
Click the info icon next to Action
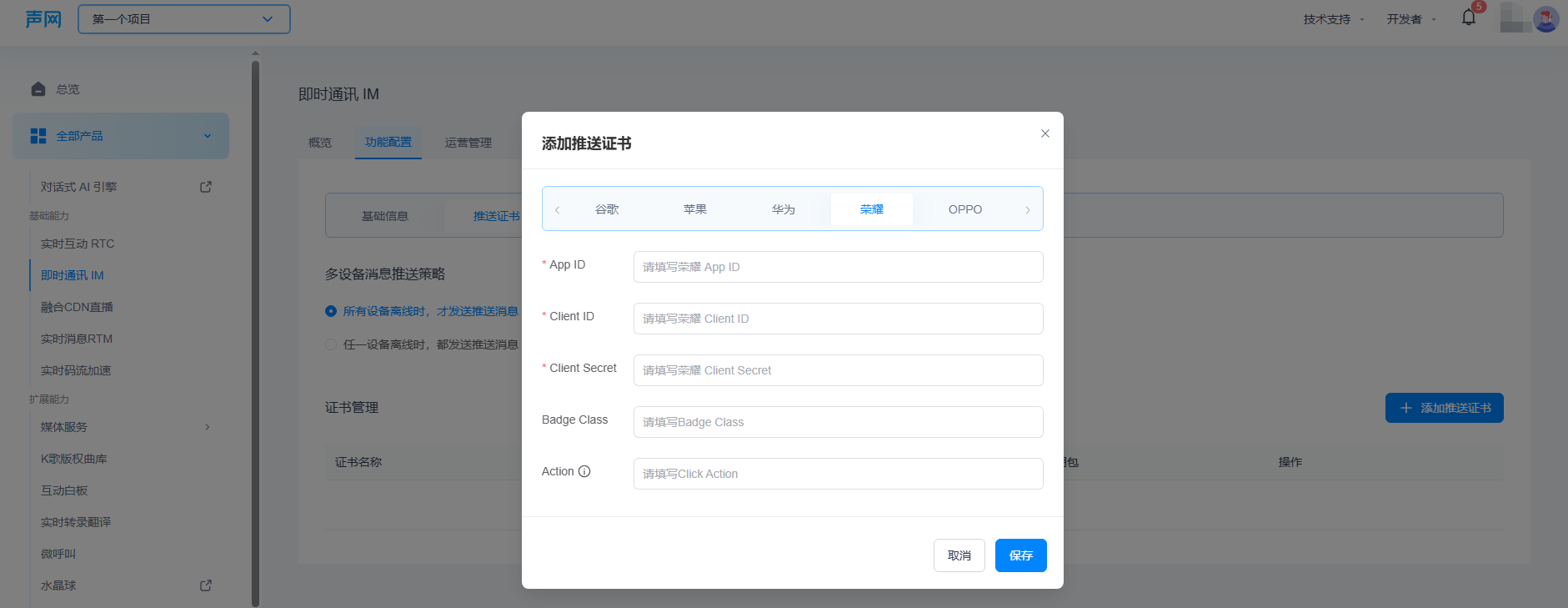pos(584,471)
